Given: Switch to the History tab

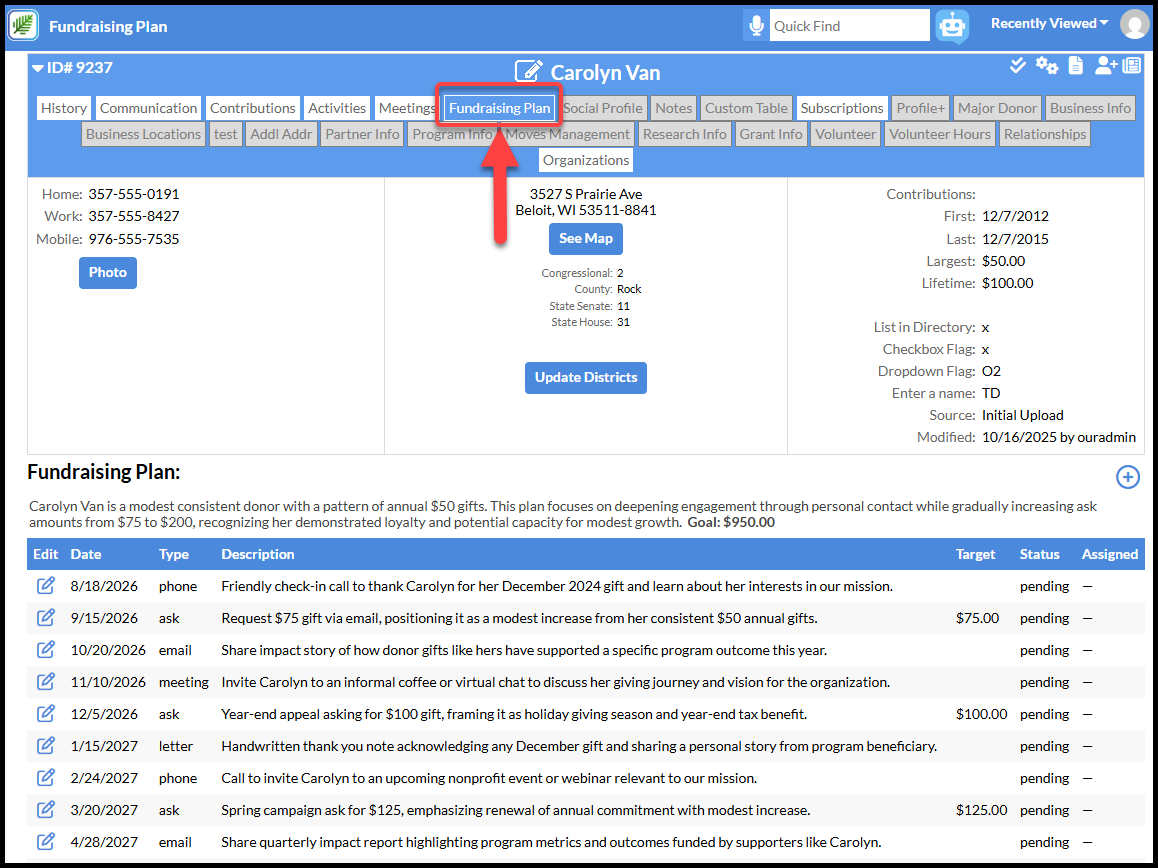Looking at the screenshot, I should tap(64, 108).
